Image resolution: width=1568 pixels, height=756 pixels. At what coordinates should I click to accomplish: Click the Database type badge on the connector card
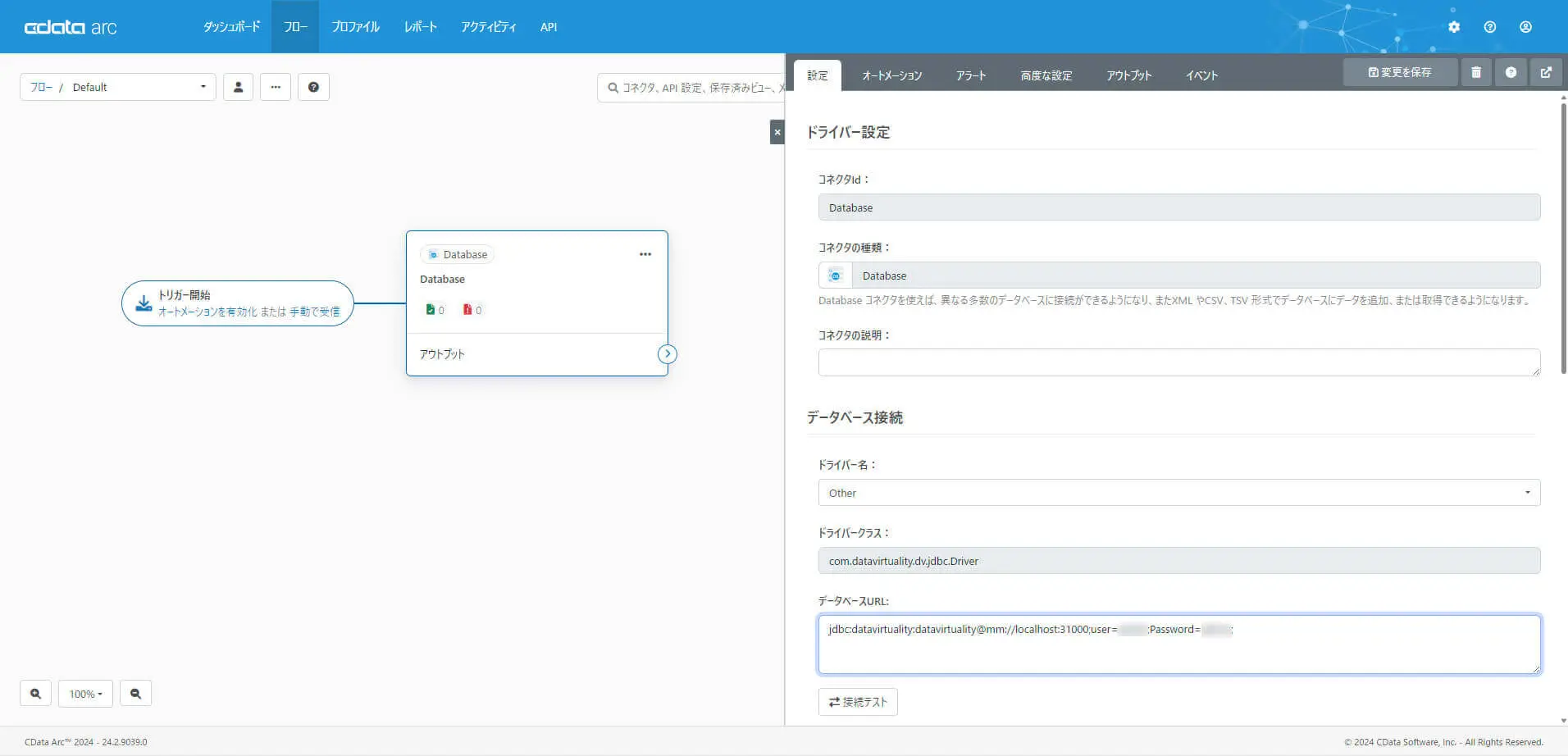(x=458, y=254)
